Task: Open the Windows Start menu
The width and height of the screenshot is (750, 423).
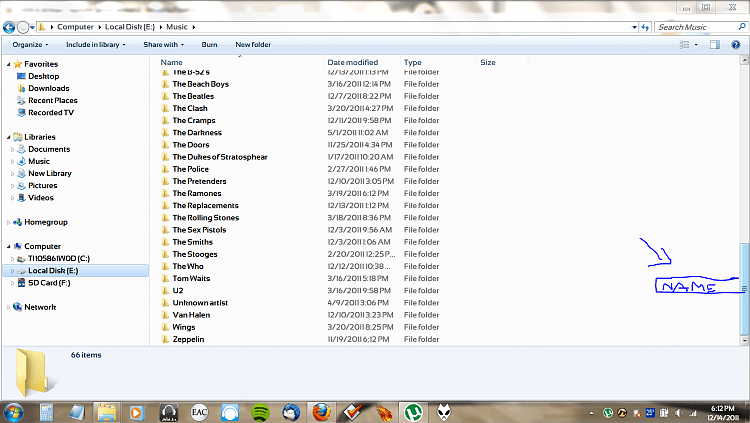Action: point(13,412)
